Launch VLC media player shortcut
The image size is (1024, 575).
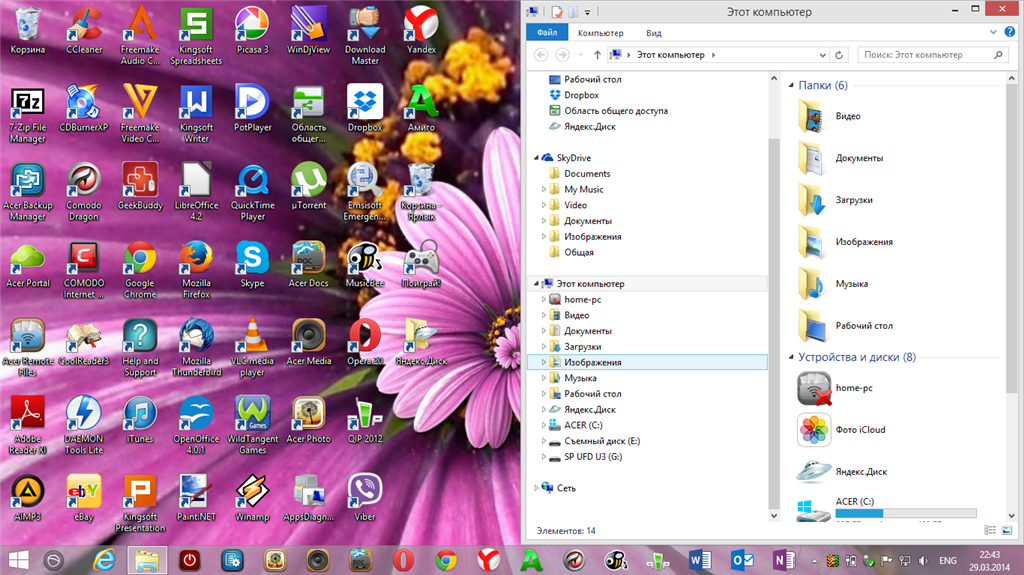[252, 347]
